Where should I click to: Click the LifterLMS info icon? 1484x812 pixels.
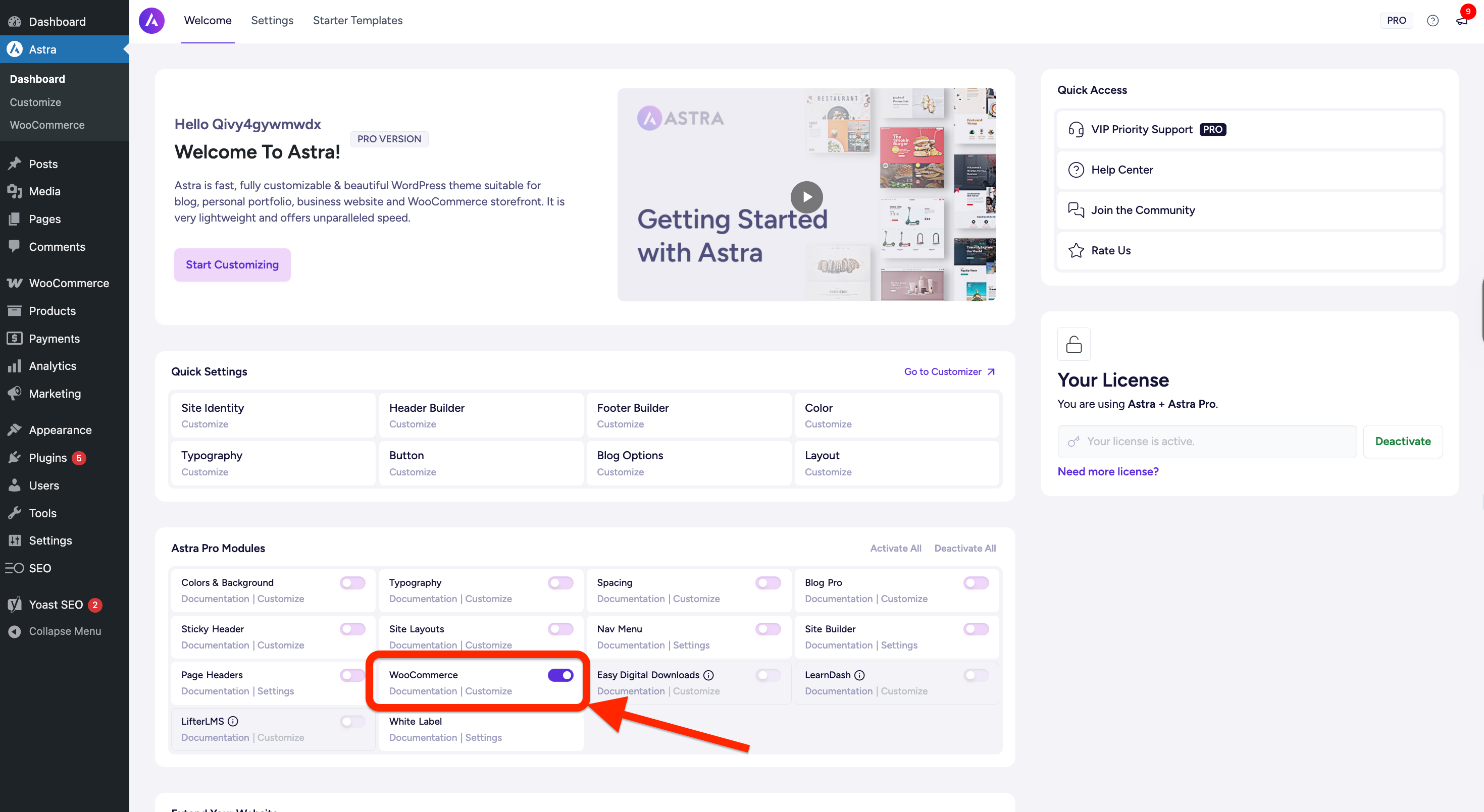[233, 721]
